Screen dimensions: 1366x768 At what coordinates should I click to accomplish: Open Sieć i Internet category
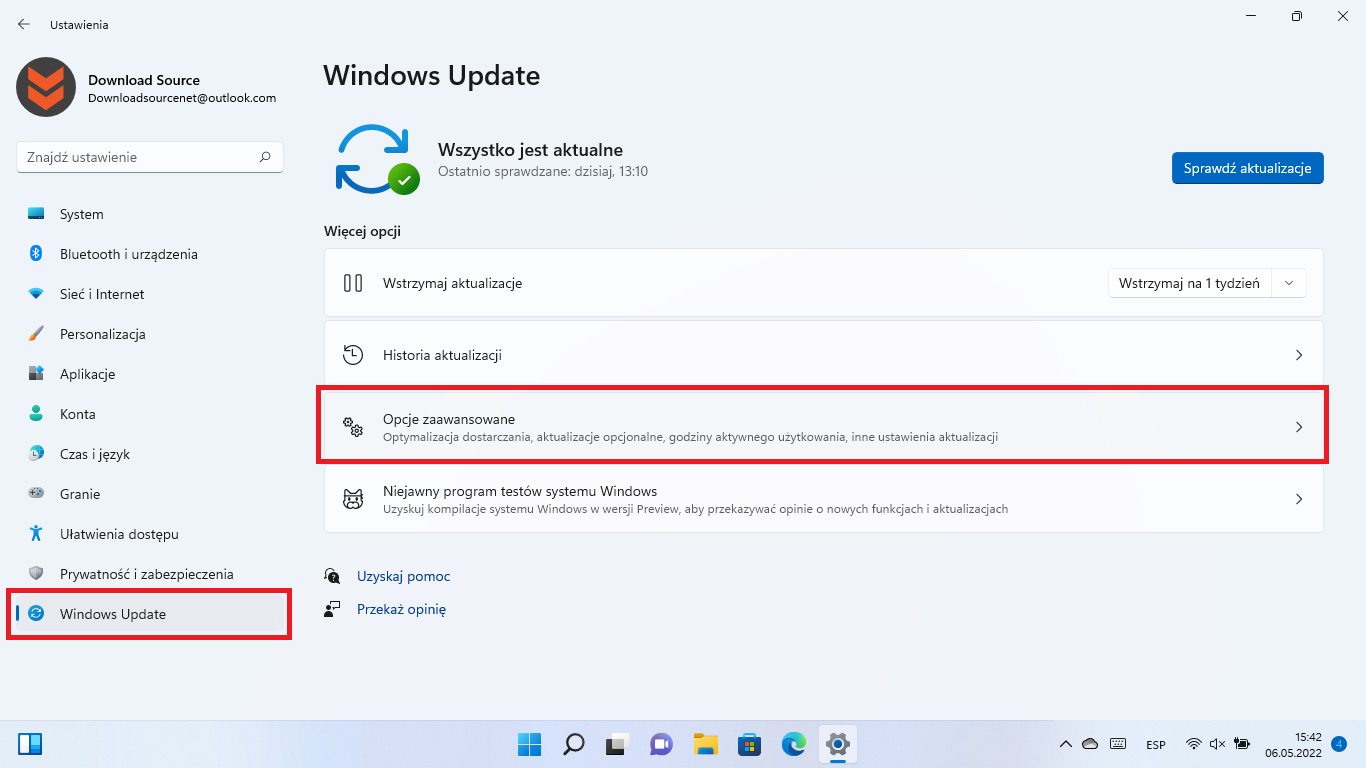(150, 294)
